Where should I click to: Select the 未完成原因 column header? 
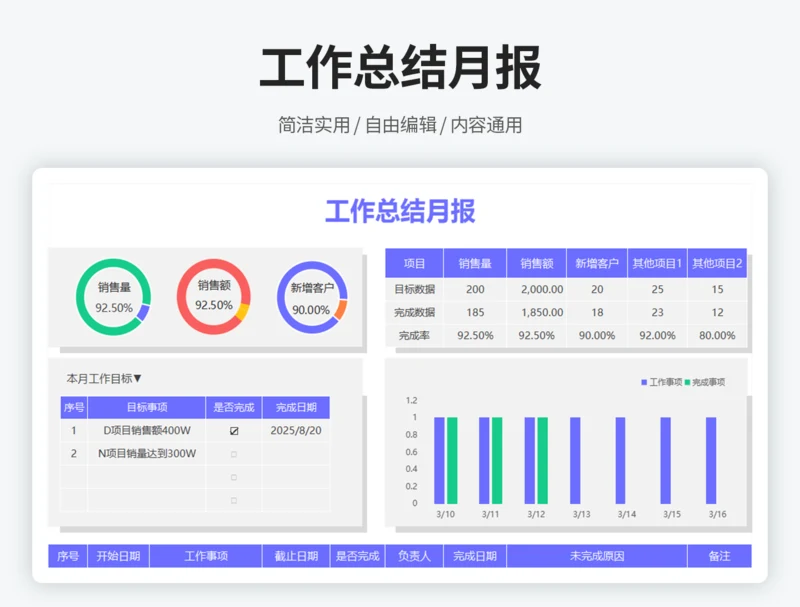pyautogui.click(x=596, y=556)
